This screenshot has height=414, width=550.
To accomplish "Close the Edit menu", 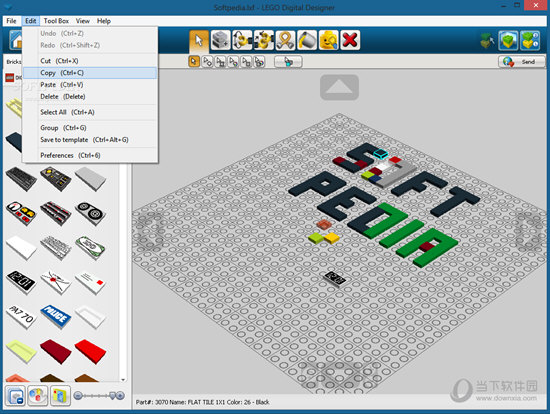I will coord(31,21).
